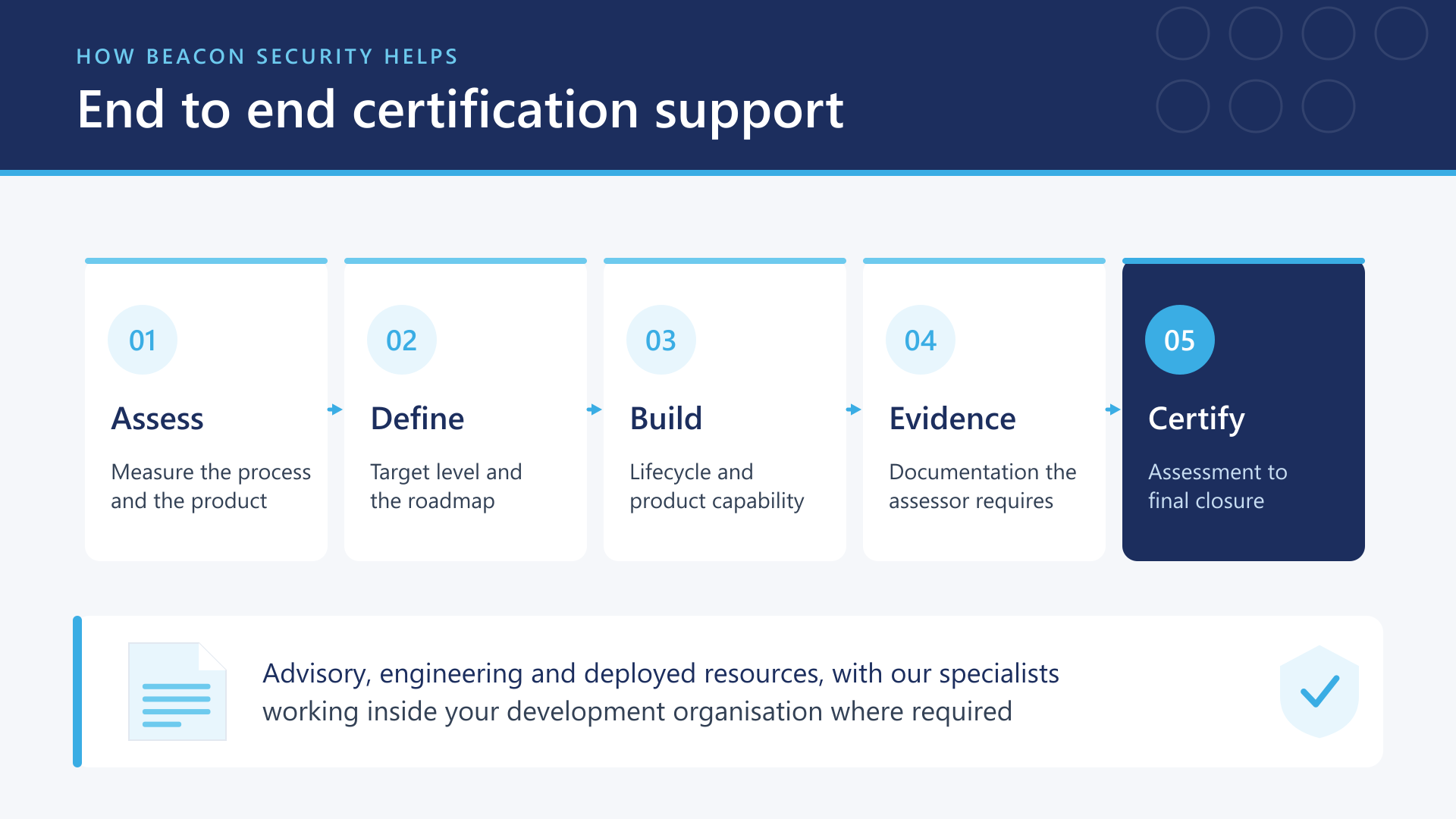This screenshot has height=819, width=1456.
Task: Select the Build heading
Action: click(667, 419)
